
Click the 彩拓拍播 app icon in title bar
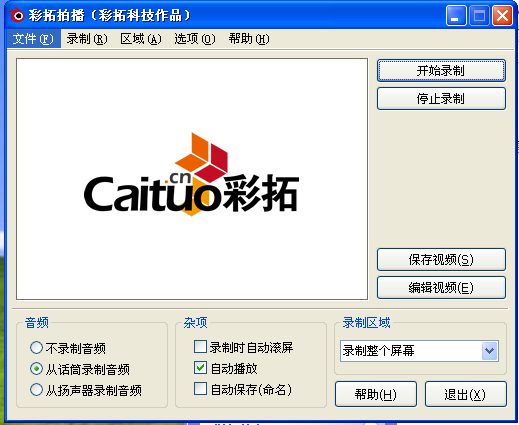click(x=17, y=15)
